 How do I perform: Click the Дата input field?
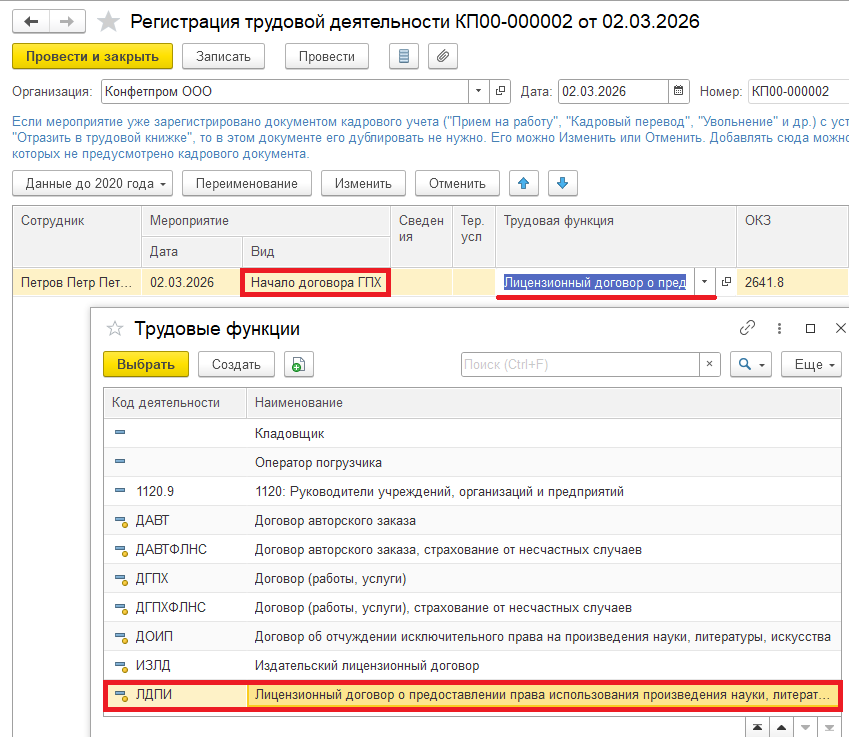pyautogui.click(x=613, y=91)
